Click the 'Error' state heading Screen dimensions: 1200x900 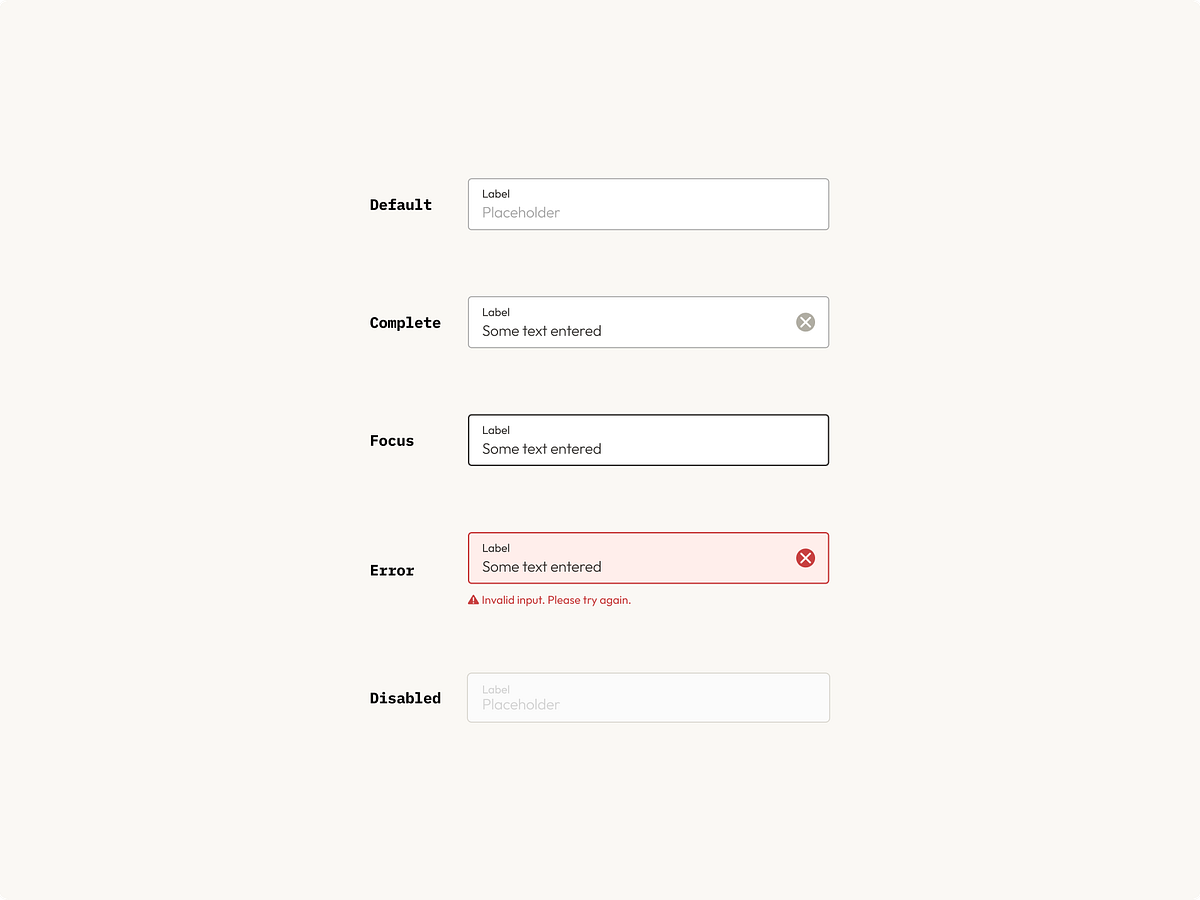[391, 570]
